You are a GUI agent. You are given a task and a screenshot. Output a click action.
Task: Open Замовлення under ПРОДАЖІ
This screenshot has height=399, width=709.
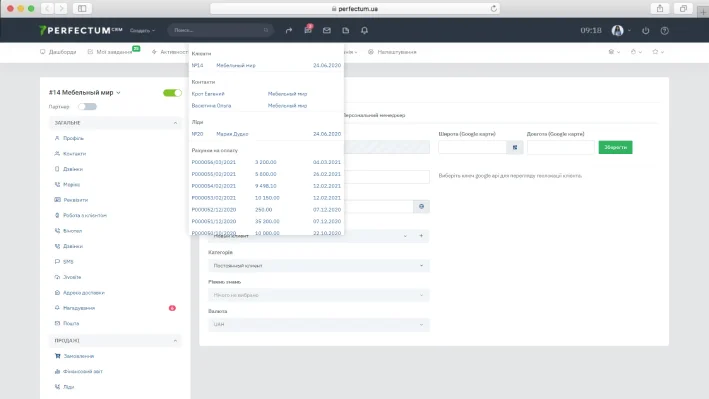(79, 356)
